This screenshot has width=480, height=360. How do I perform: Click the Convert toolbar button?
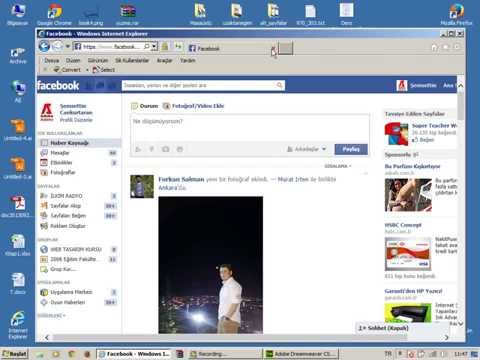pos(67,70)
